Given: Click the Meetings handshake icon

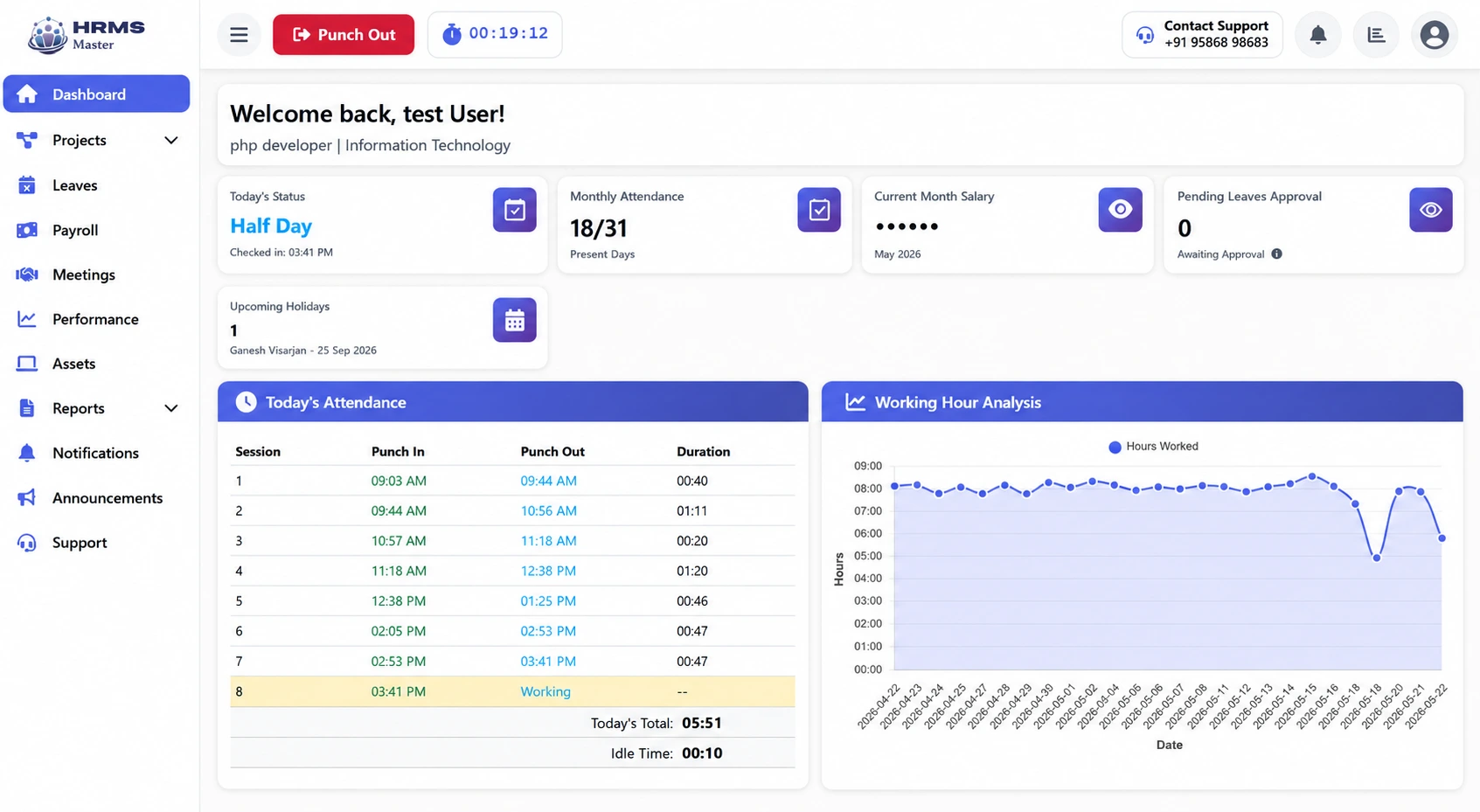Looking at the screenshot, I should coord(27,274).
